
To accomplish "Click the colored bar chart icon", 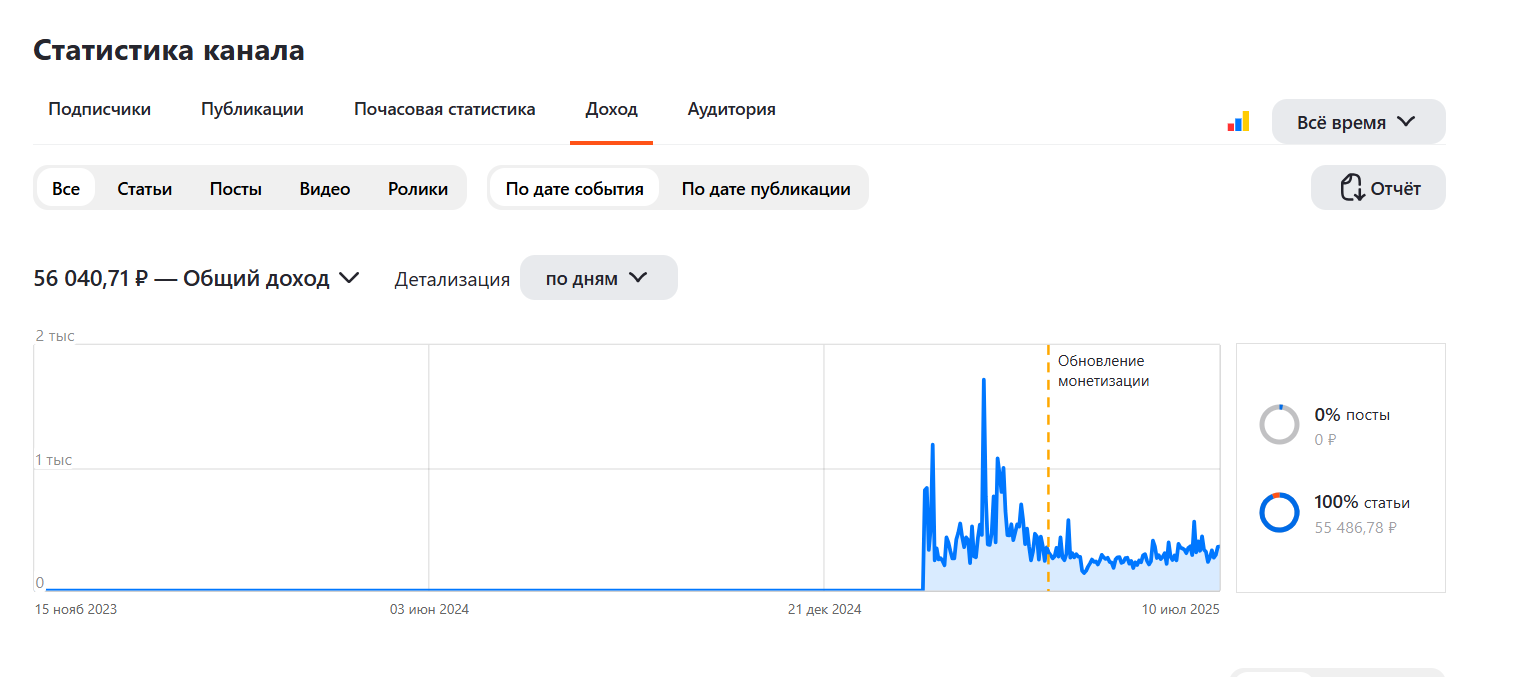I will [1238, 122].
